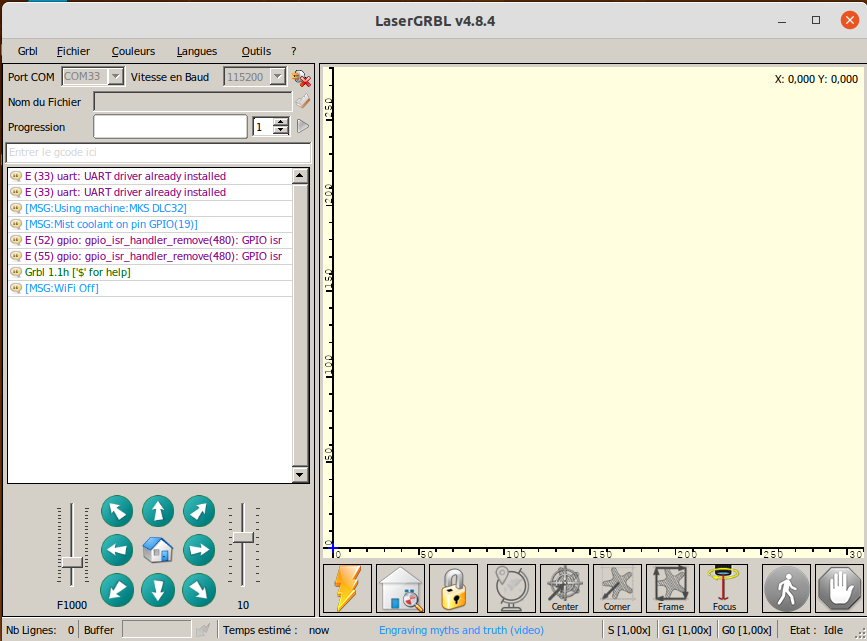Screen dimensions: 867x641
Task: Open the Fichier menu
Action: point(73,51)
